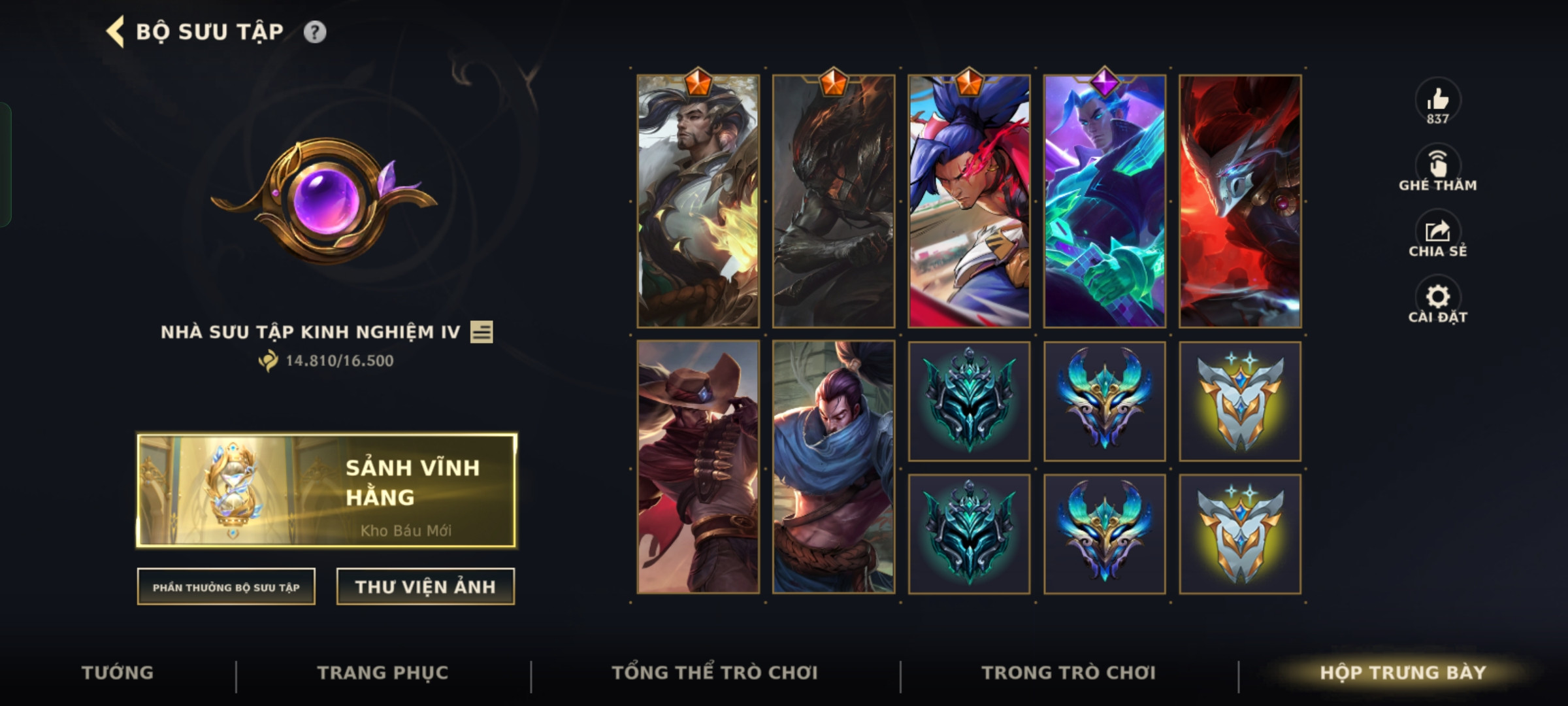Tap the purple orb collector emblem
Viewport: 1568px width, 706px height.
(325, 199)
